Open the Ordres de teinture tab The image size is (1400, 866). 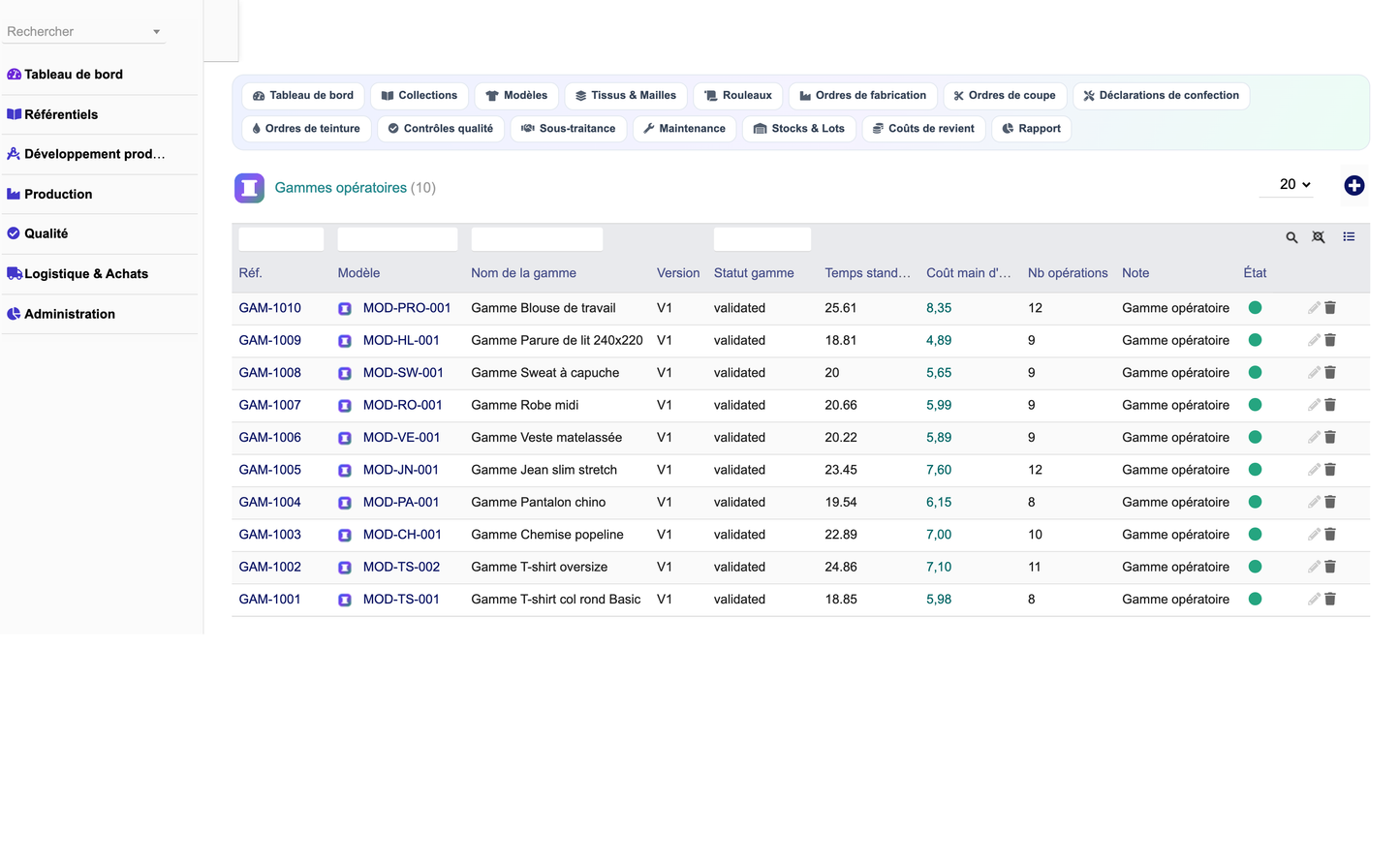tap(306, 129)
